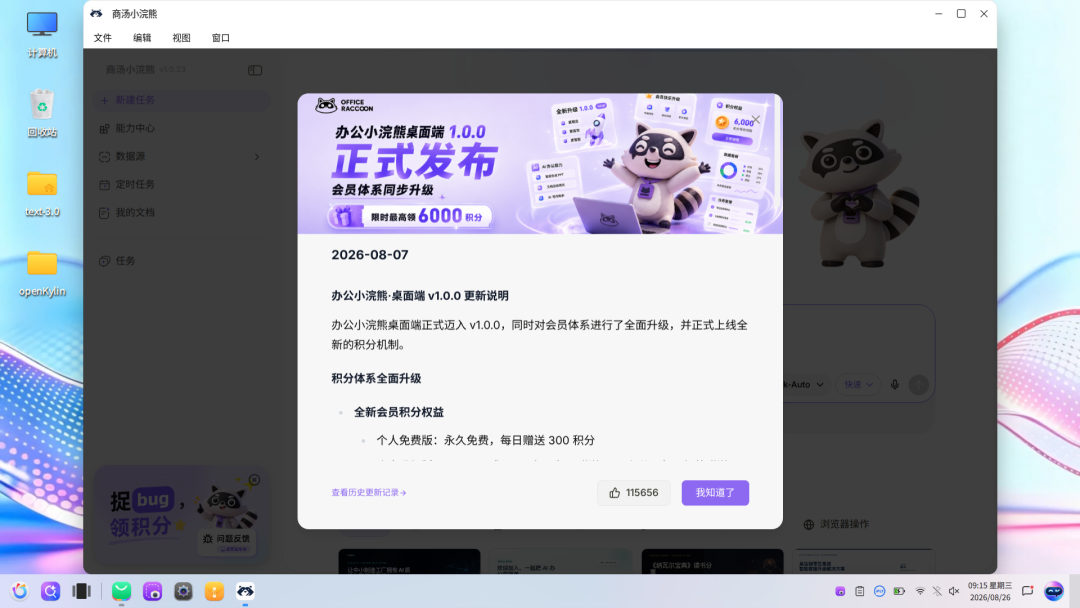Open 我的文档 in the sidebar
The height and width of the screenshot is (608, 1080).
[180, 213]
